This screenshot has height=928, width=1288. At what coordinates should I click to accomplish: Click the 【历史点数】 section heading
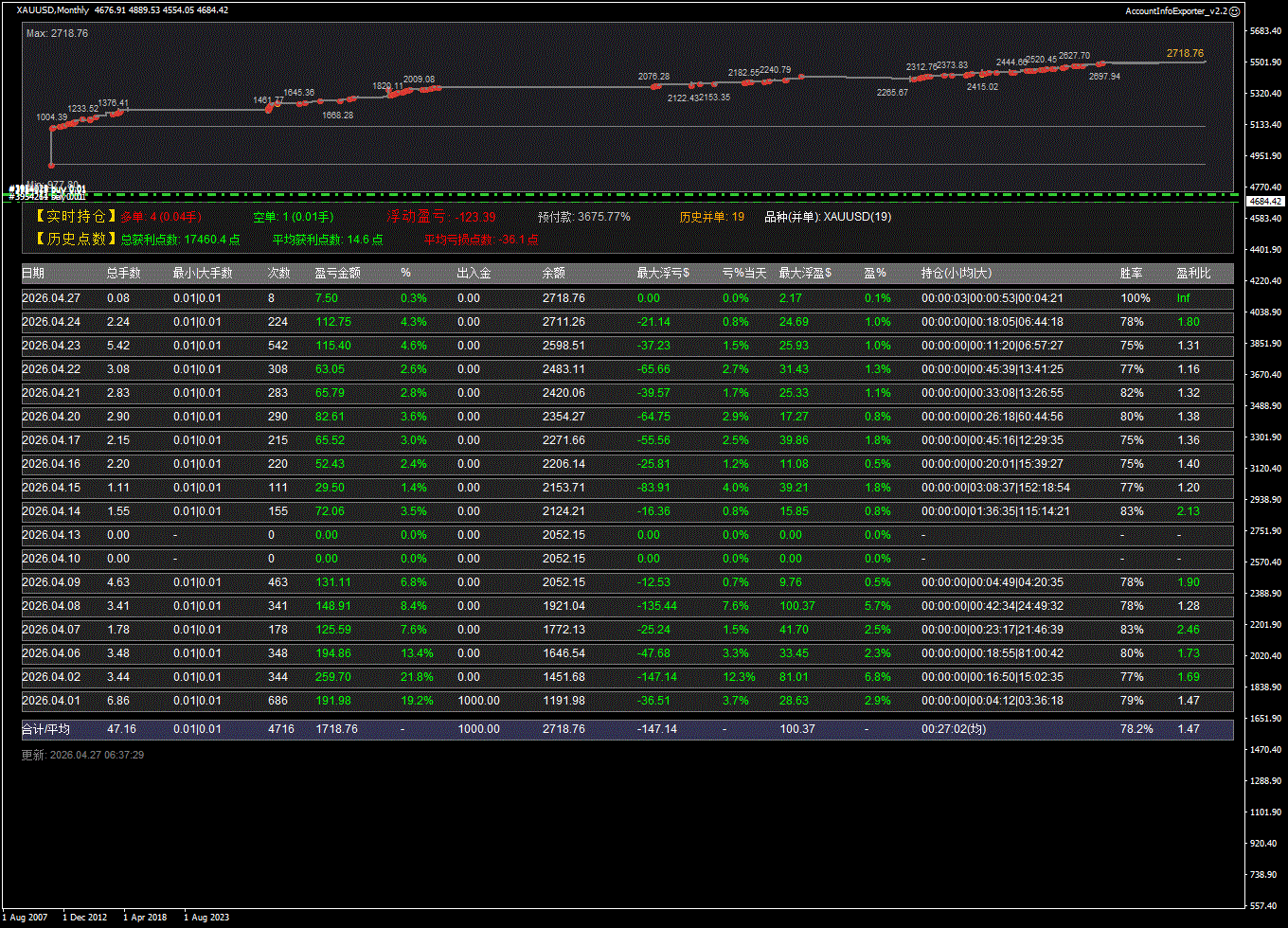[76, 240]
